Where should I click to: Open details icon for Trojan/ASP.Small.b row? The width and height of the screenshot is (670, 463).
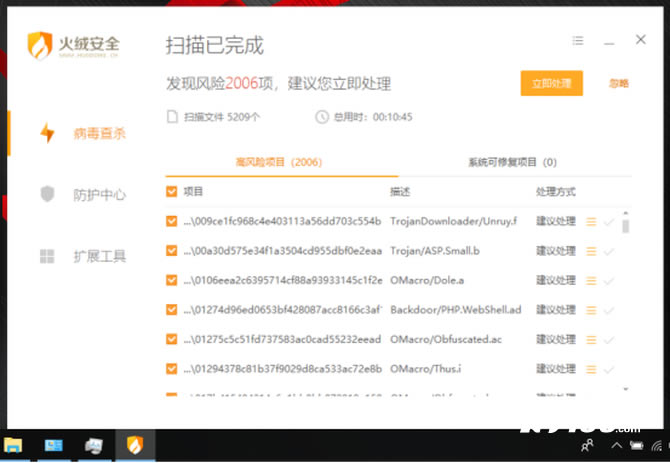click(591, 251)
